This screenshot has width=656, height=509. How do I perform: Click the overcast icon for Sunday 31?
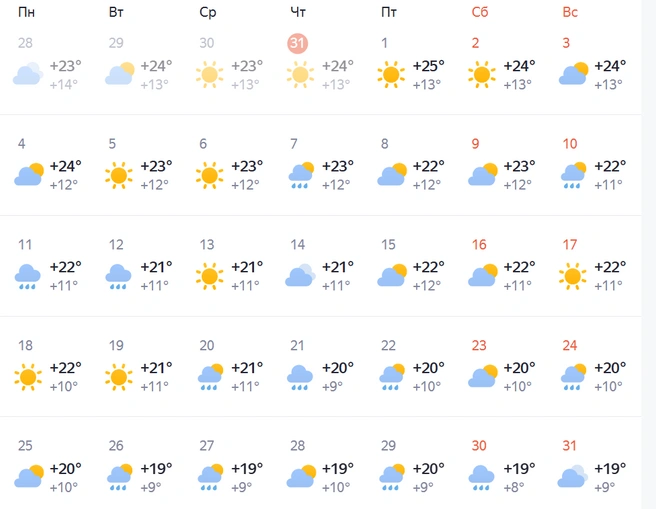[x=573, y=476]
